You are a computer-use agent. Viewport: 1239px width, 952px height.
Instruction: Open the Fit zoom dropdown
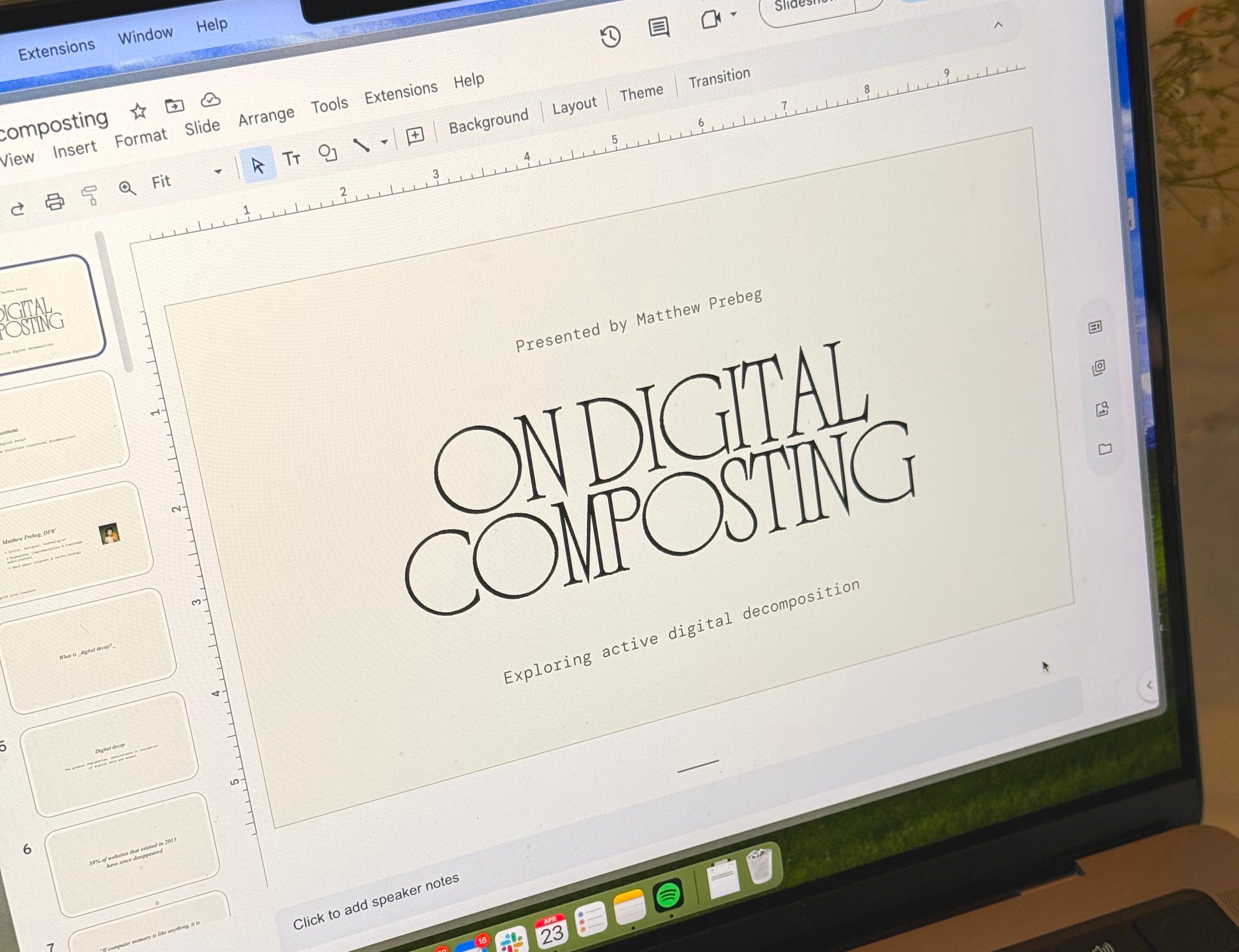coord(218,172)
